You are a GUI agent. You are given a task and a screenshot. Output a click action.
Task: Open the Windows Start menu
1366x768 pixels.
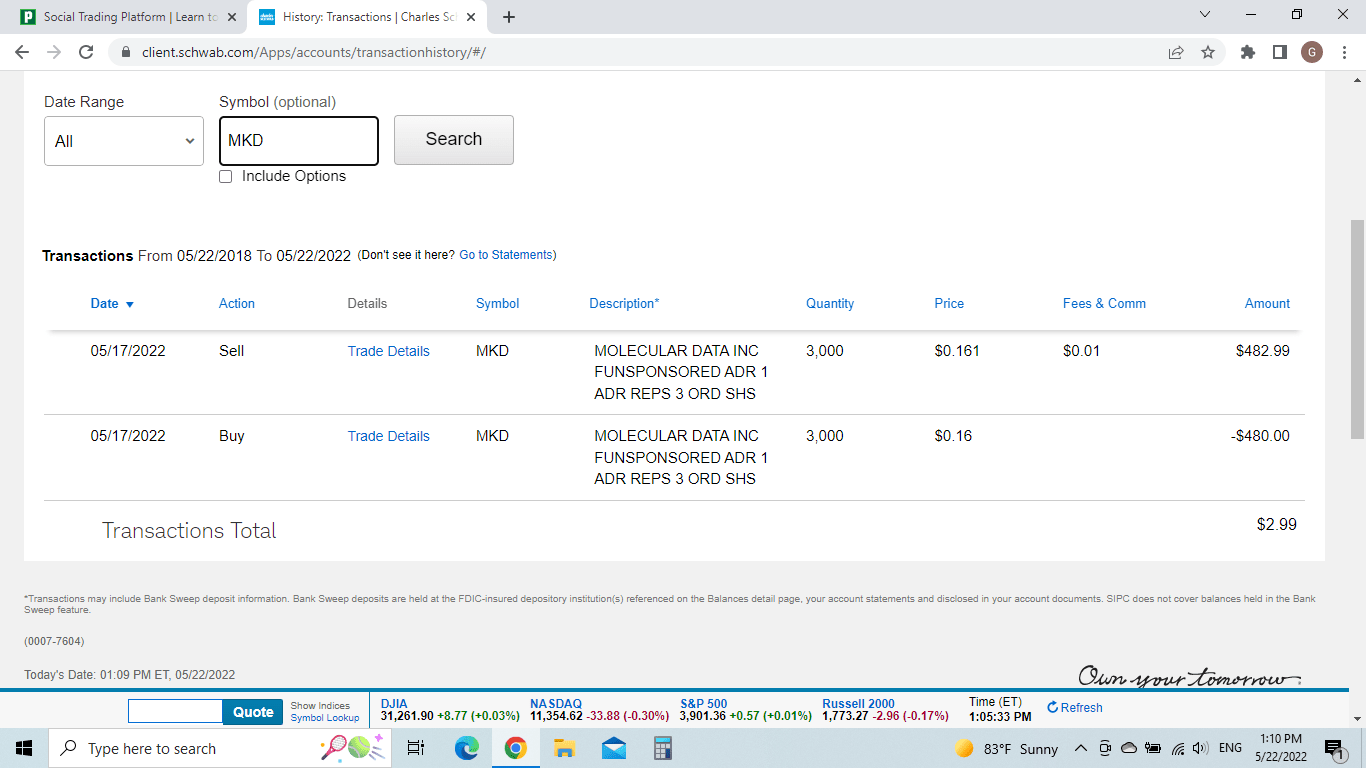24,748
